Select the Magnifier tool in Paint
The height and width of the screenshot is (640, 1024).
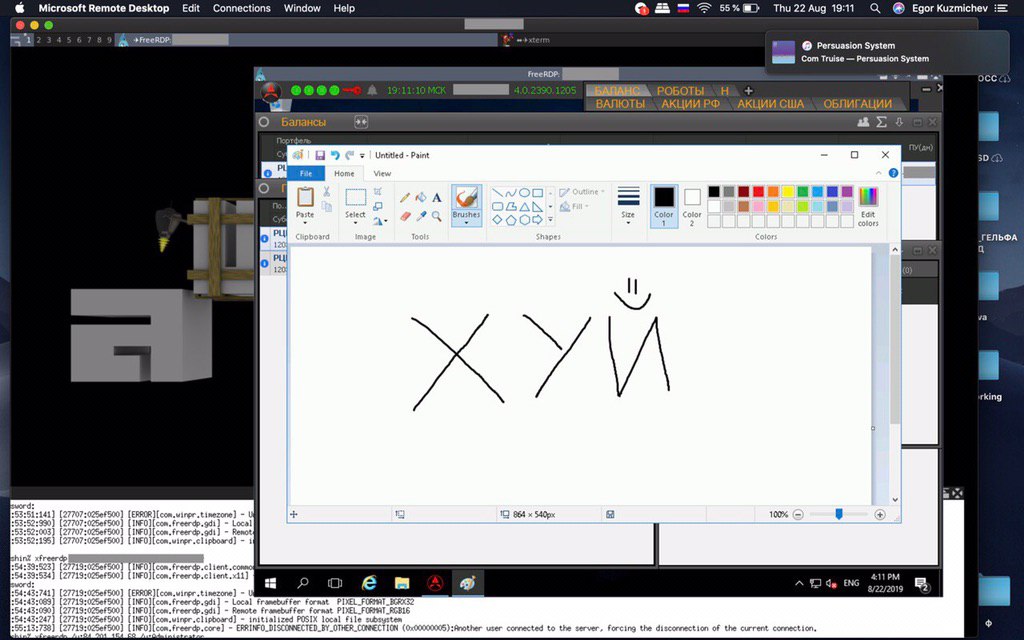click(437, 216)
